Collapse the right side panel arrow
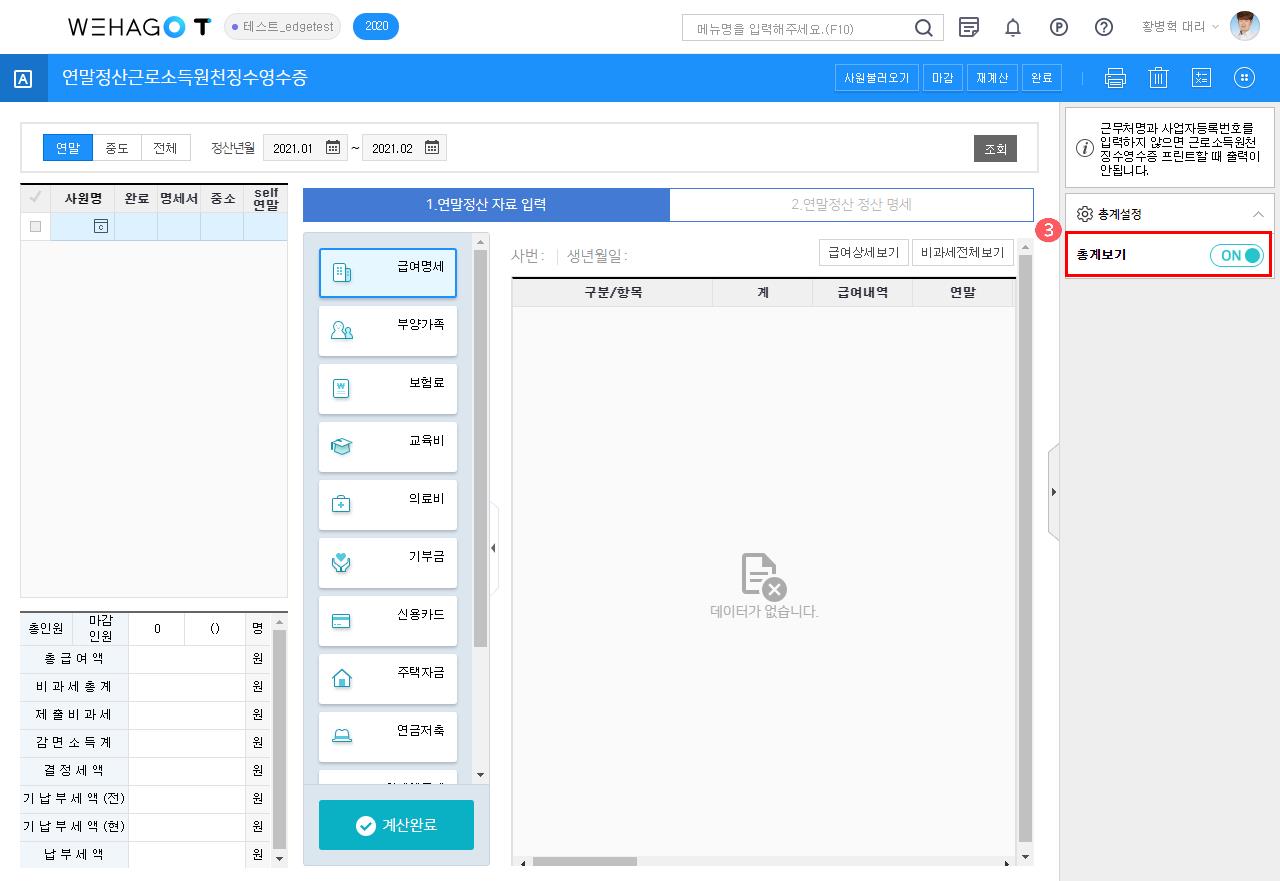This screenshot has width=1280, height=881. [x=1053, y=492]
